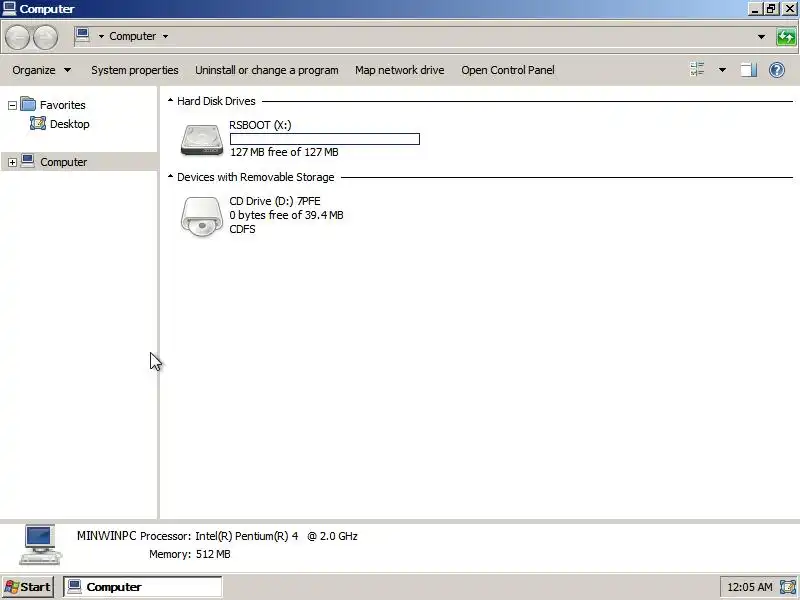
Task: Click the '127 MB free of 127 MB' text
Action: (x=284, y=152)
